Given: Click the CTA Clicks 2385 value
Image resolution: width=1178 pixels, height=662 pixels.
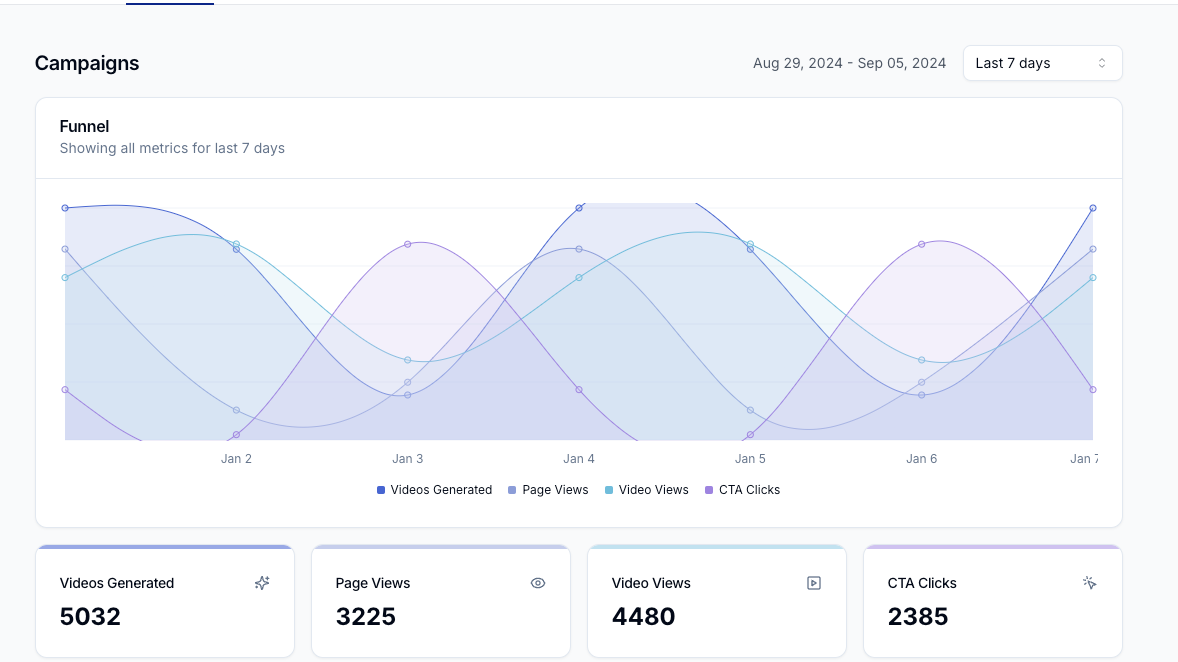Looking at the screenshot, I should point(918,617).
